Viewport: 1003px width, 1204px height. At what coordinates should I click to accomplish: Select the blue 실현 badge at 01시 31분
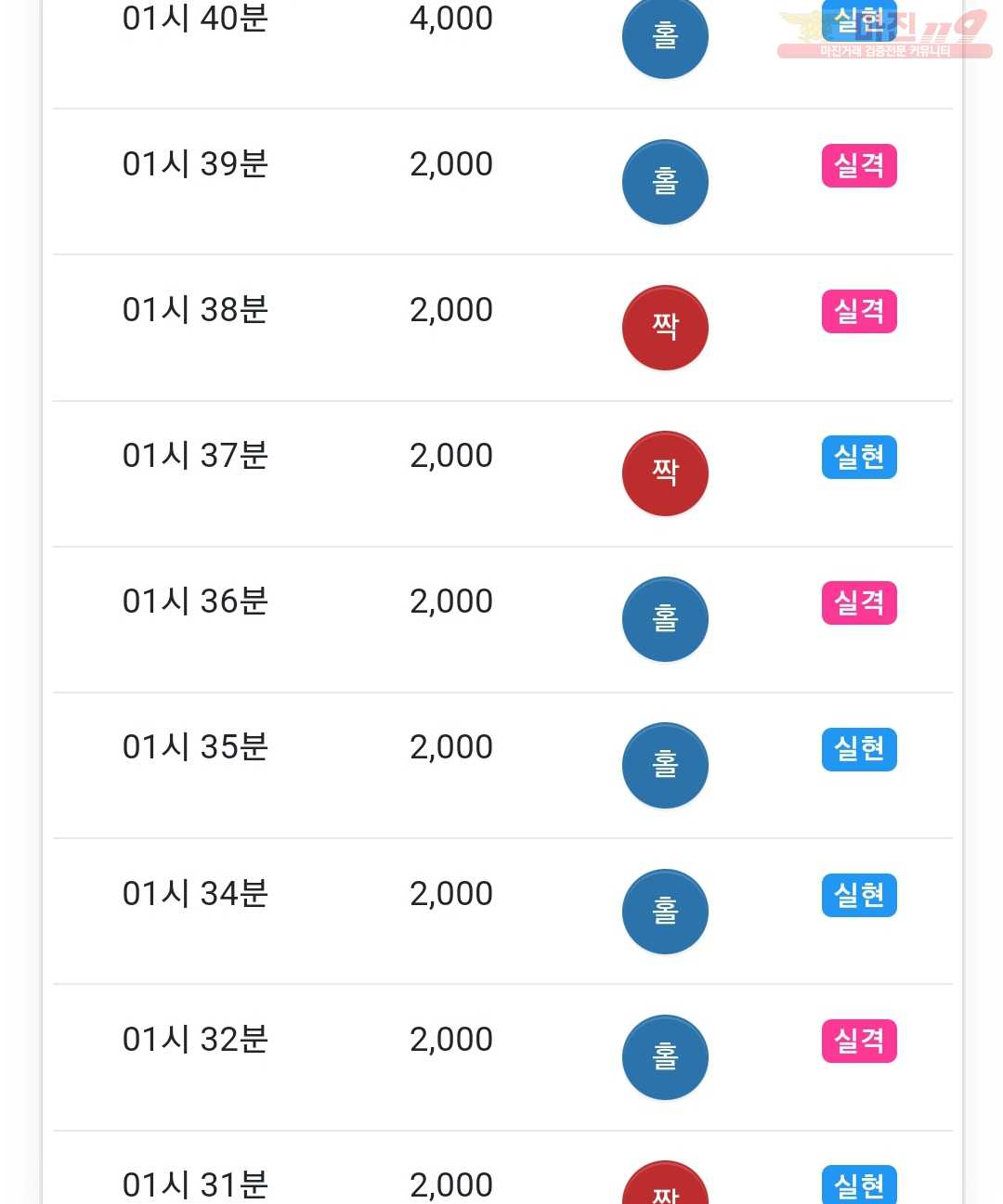click(x=859, y=1185)
